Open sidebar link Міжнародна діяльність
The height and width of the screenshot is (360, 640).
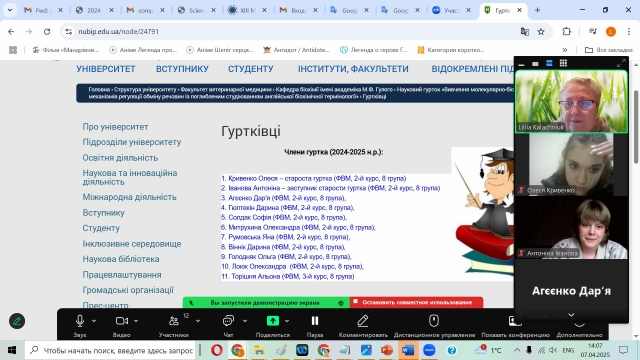[129, 197]
